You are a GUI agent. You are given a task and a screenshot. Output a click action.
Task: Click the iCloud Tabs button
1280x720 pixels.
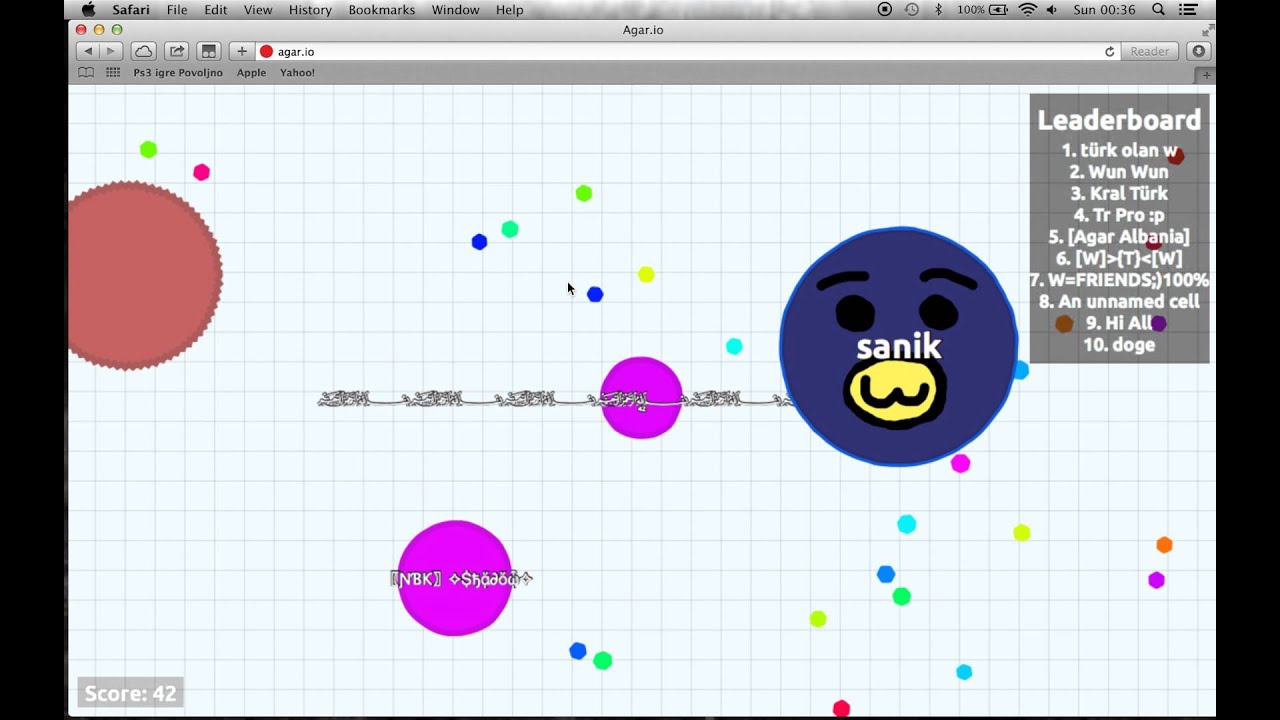click(144, 51)
